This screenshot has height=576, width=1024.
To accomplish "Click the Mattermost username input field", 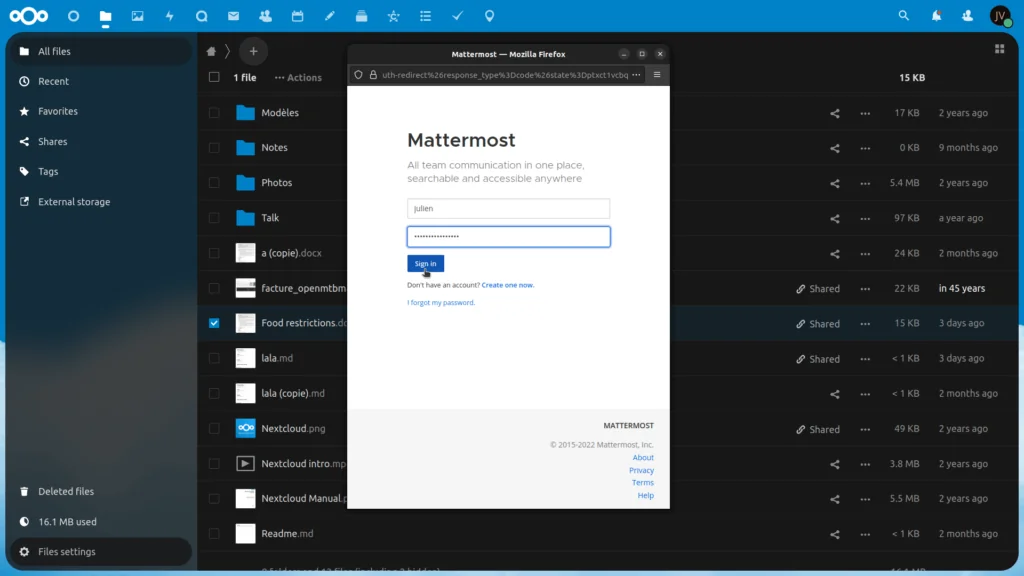I will (508, 208).
